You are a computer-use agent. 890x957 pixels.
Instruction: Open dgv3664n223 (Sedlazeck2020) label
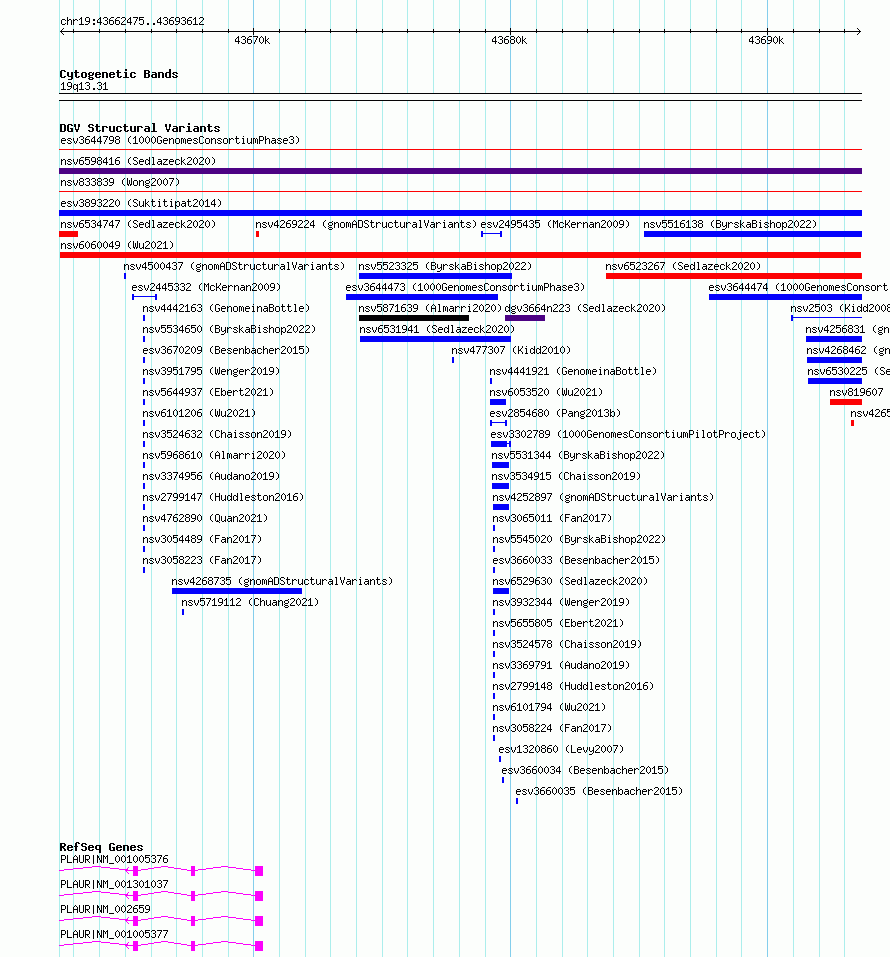click(x=585, y=309)
